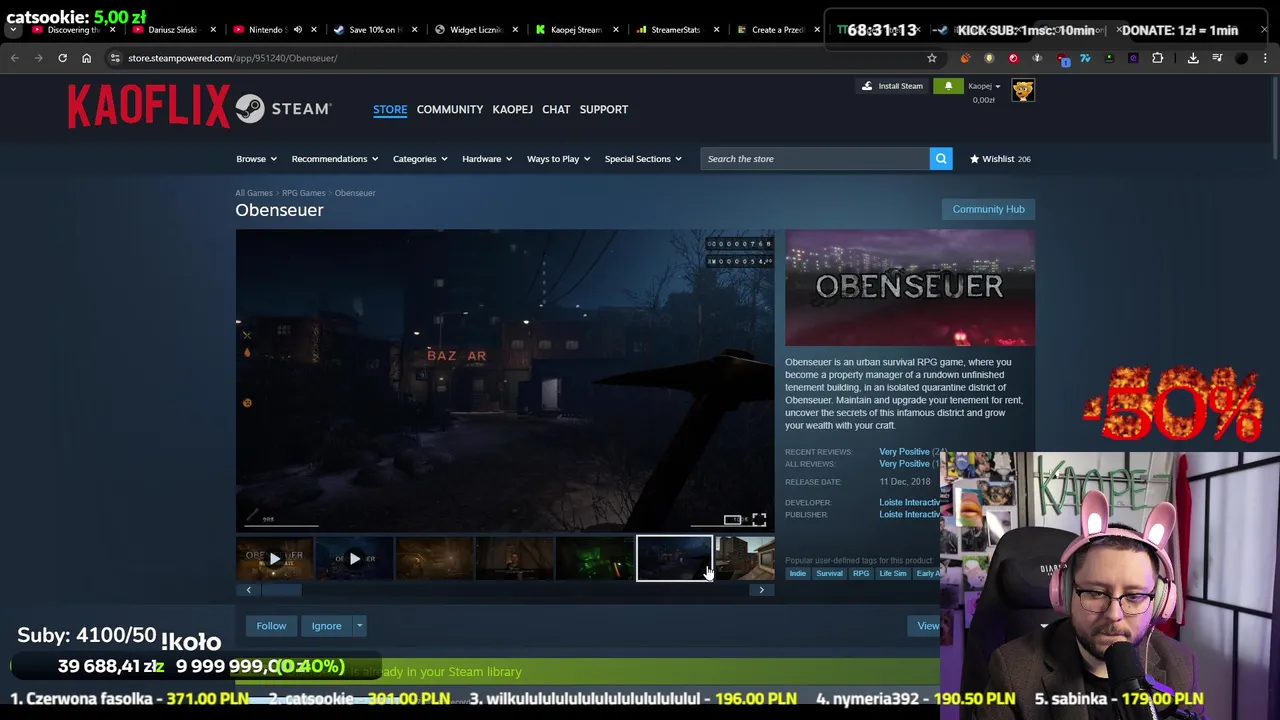Open the Kaopej account dropdown
The image size is (1280, 720).
[x=983, y=86]
